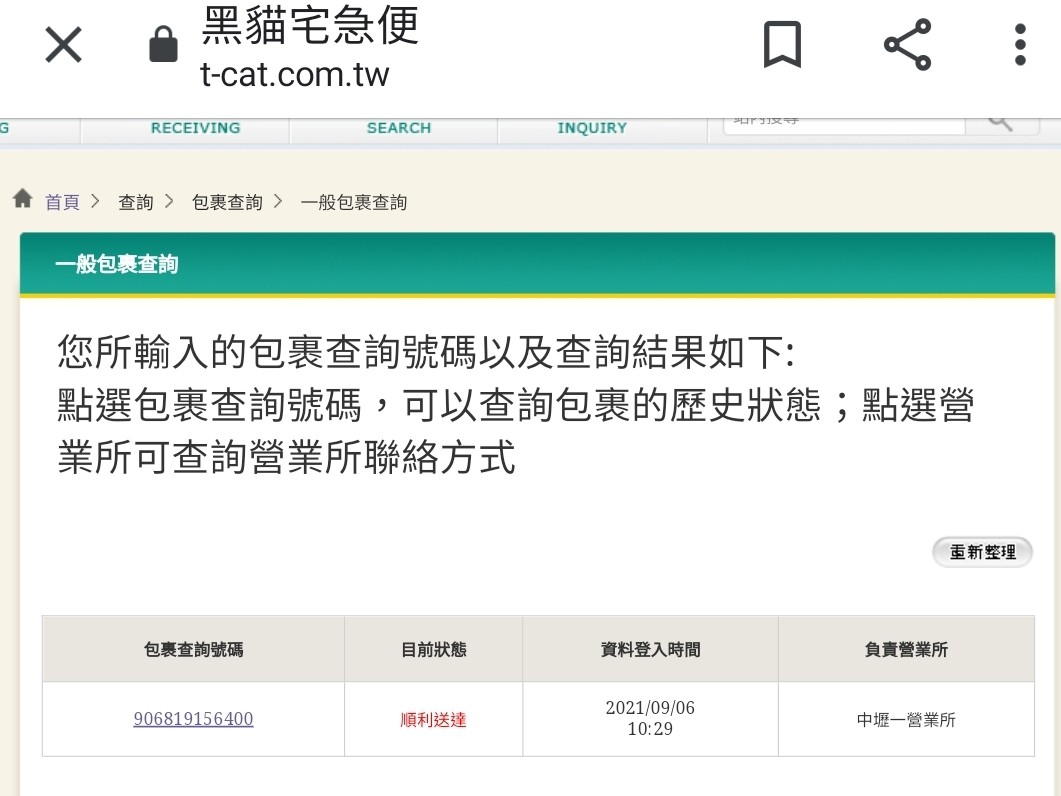Open 查詢 breadcrumb link
This screenshot has height=796, width=1061.
coord(135,202)
